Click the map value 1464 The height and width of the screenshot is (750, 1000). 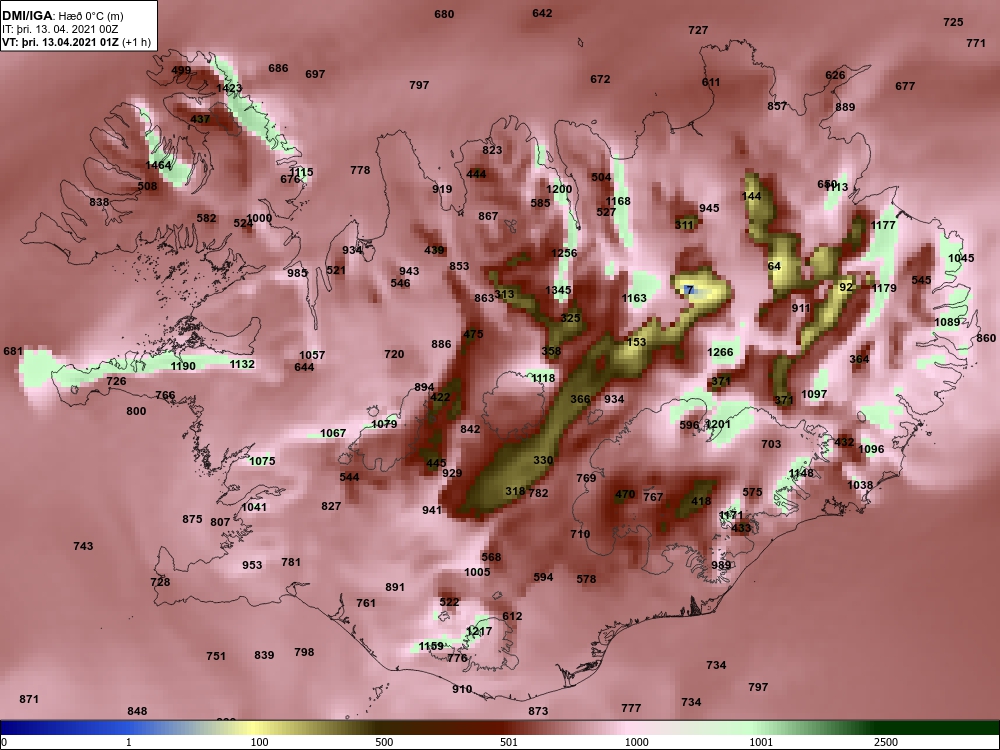pyautogui.click(x=158, y=165)
